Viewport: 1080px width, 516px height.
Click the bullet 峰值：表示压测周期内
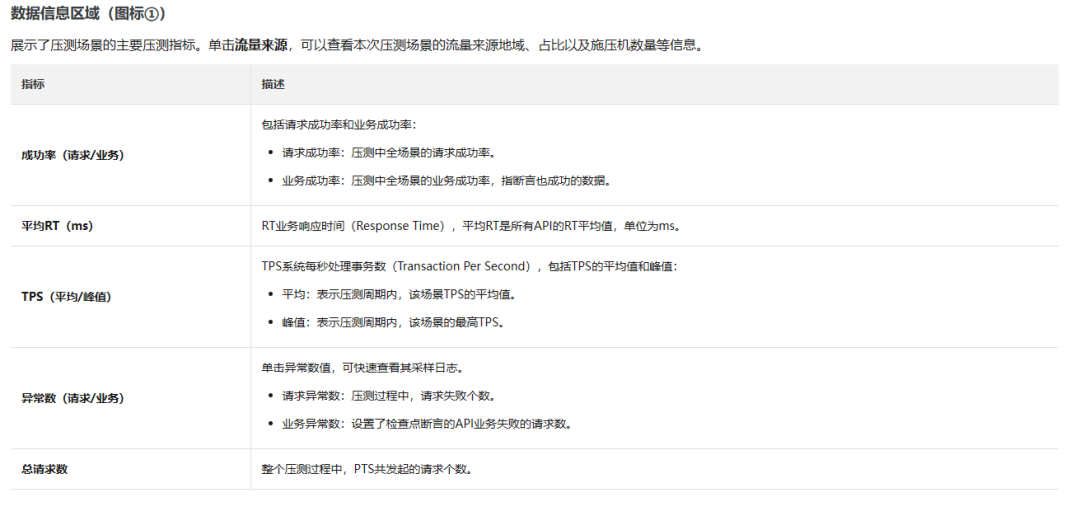tap(394, 322)
